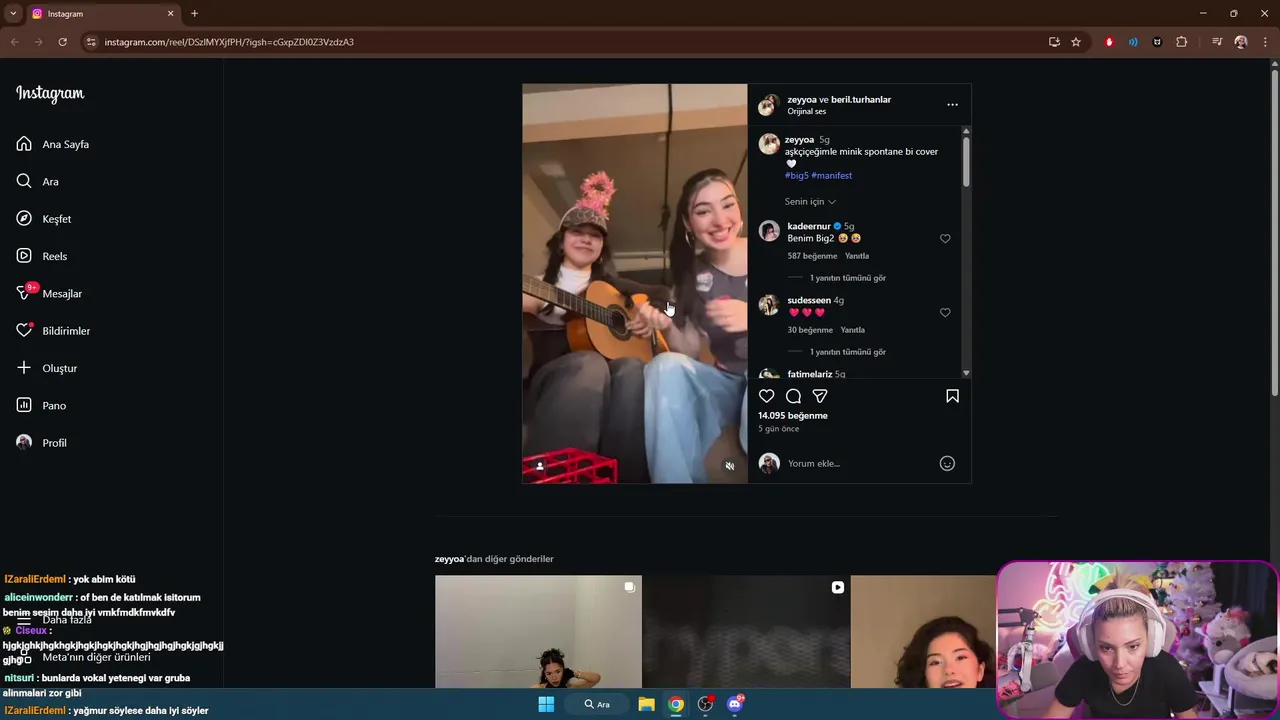
Task: Toggle reel video mute icon
Action: click(x=730, y=466)
